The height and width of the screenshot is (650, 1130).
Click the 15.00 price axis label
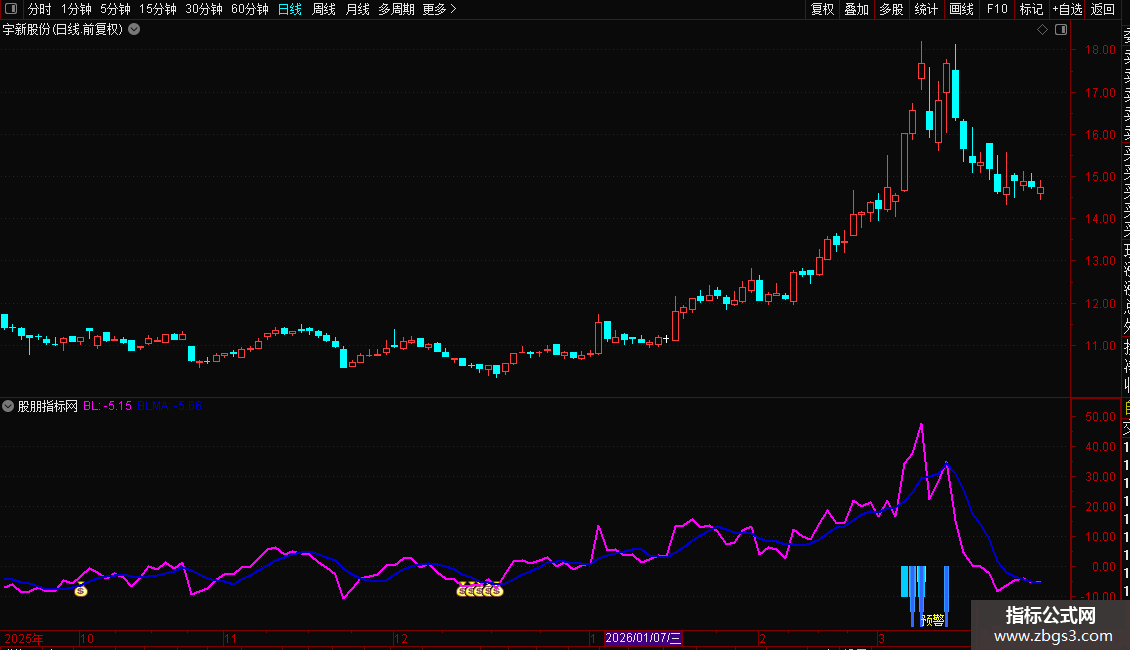click(x=1100, y=177)
